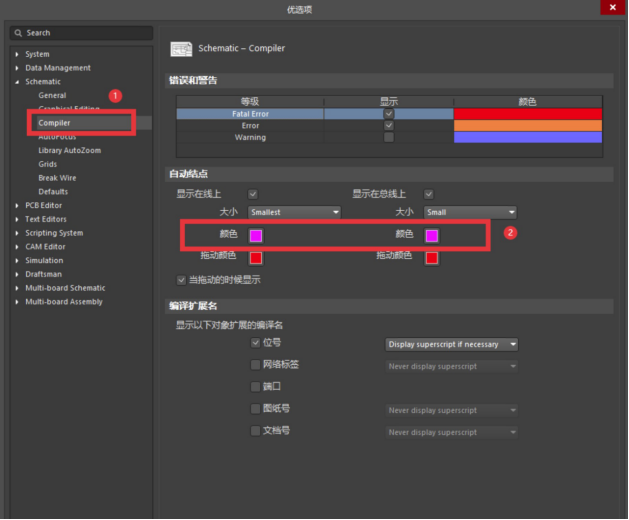Viewport: 629px width, 520px height.
Task: Click the Search input field
Action: pos(85,33)
